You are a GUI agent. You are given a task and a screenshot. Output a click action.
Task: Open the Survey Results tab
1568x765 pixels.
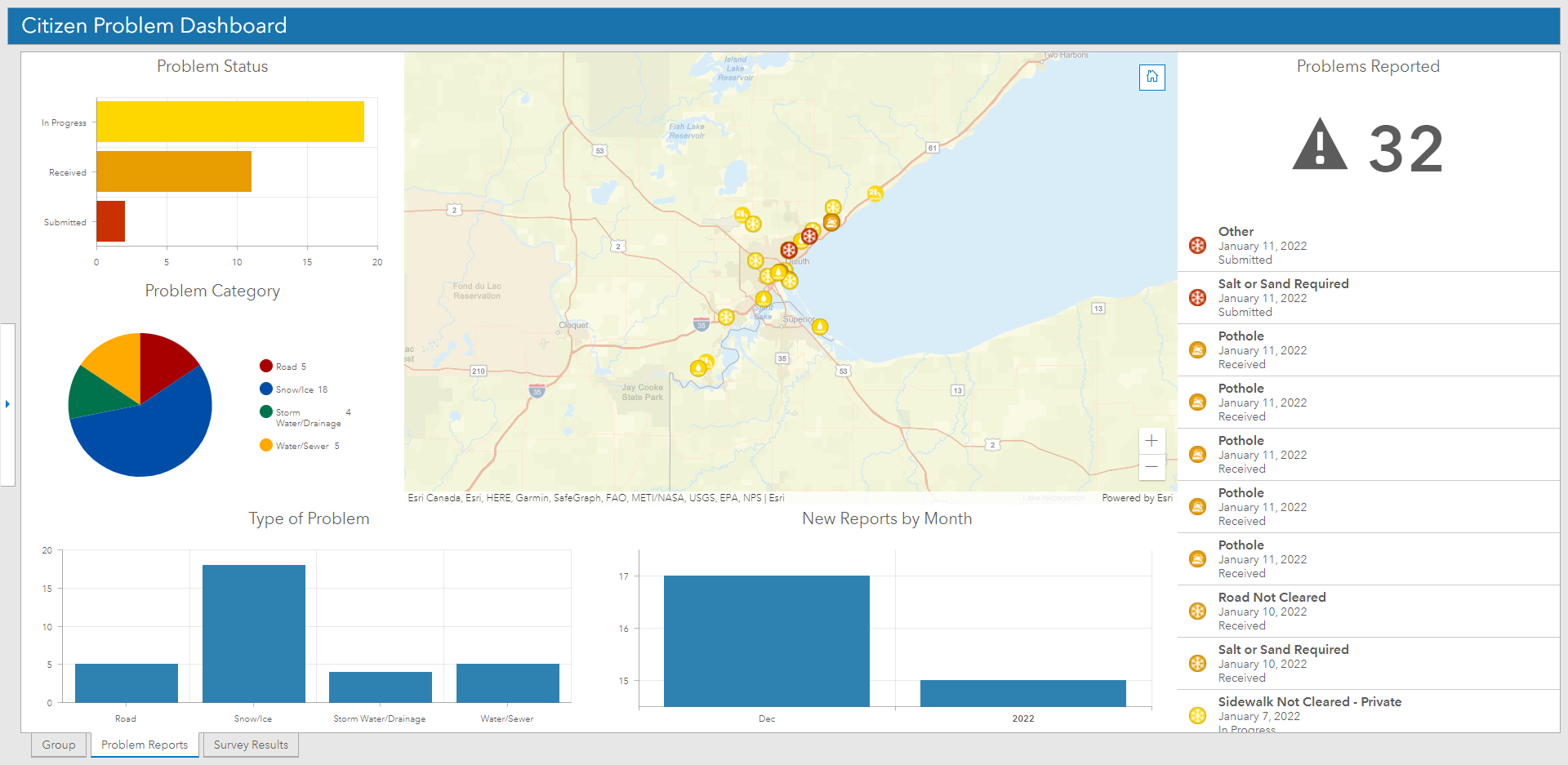pos(251,745)
